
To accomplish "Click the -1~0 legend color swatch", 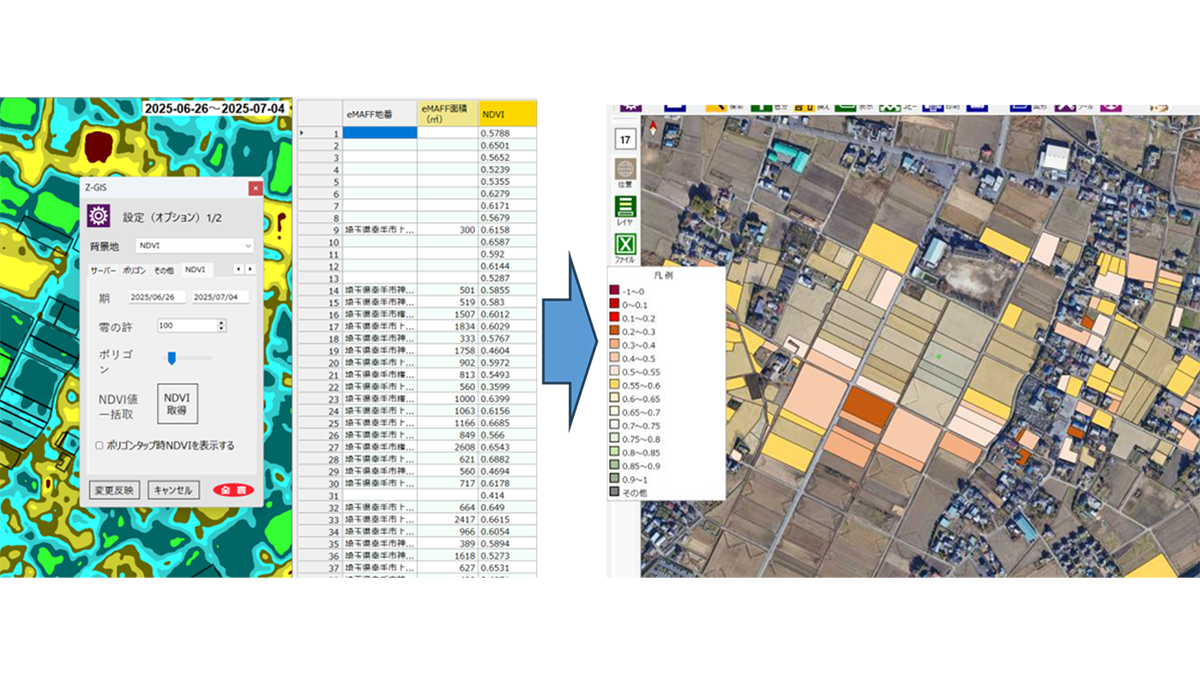I will pos(615,291).
